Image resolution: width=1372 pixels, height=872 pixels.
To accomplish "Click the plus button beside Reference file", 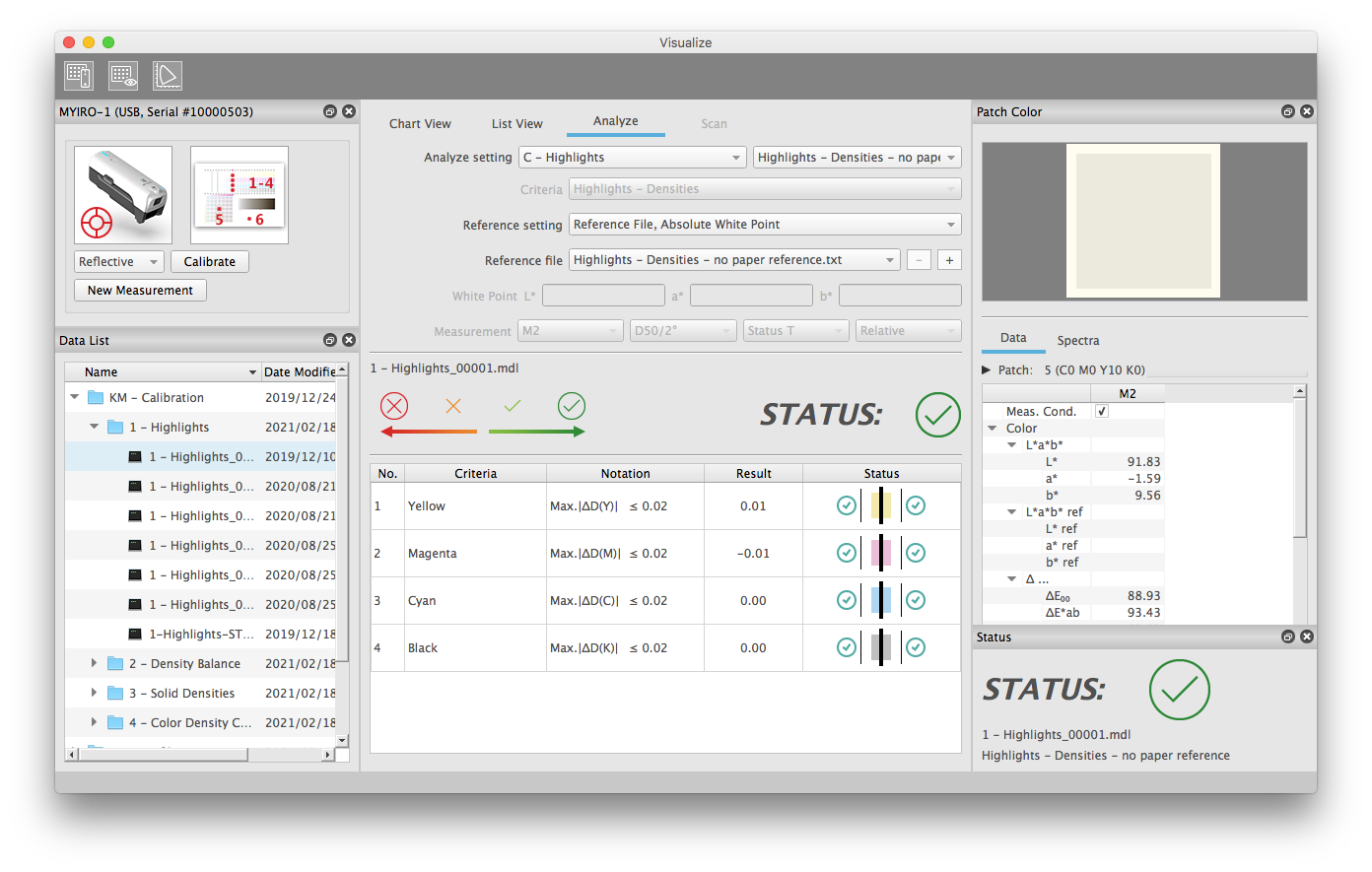I will point(949,260).
